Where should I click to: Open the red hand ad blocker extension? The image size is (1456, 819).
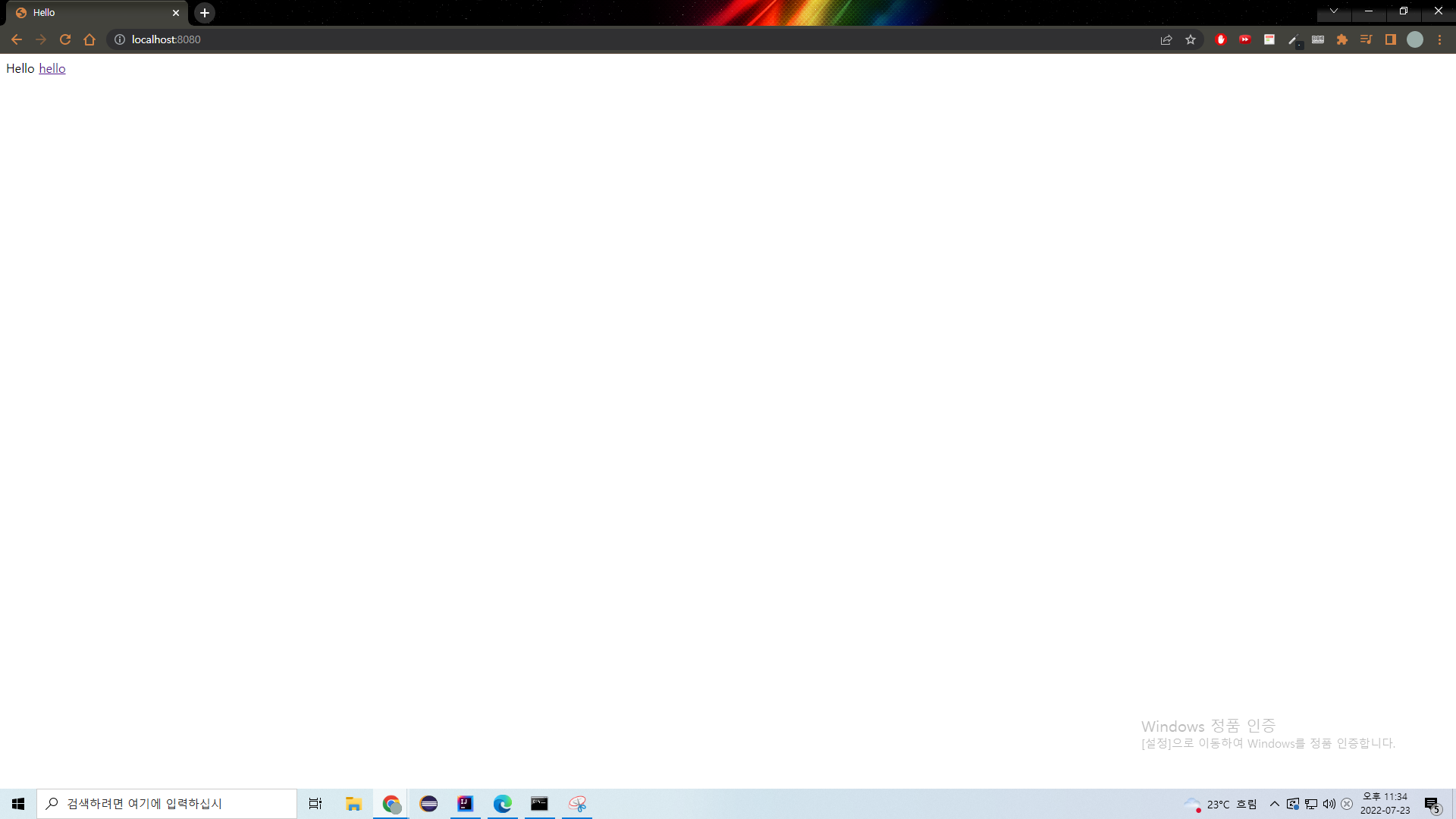(1221, 39)
